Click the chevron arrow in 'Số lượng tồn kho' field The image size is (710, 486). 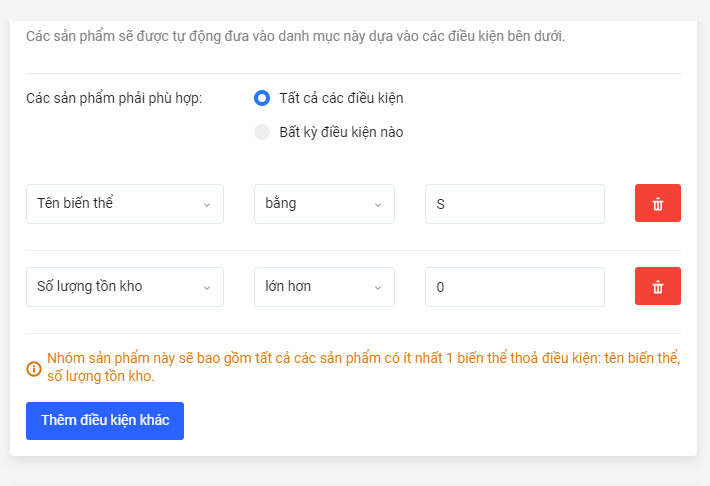coord(207,287)
